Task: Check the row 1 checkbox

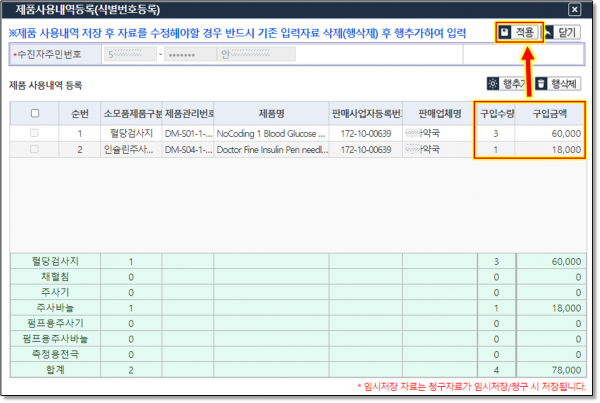Action: tap(36, 133)
